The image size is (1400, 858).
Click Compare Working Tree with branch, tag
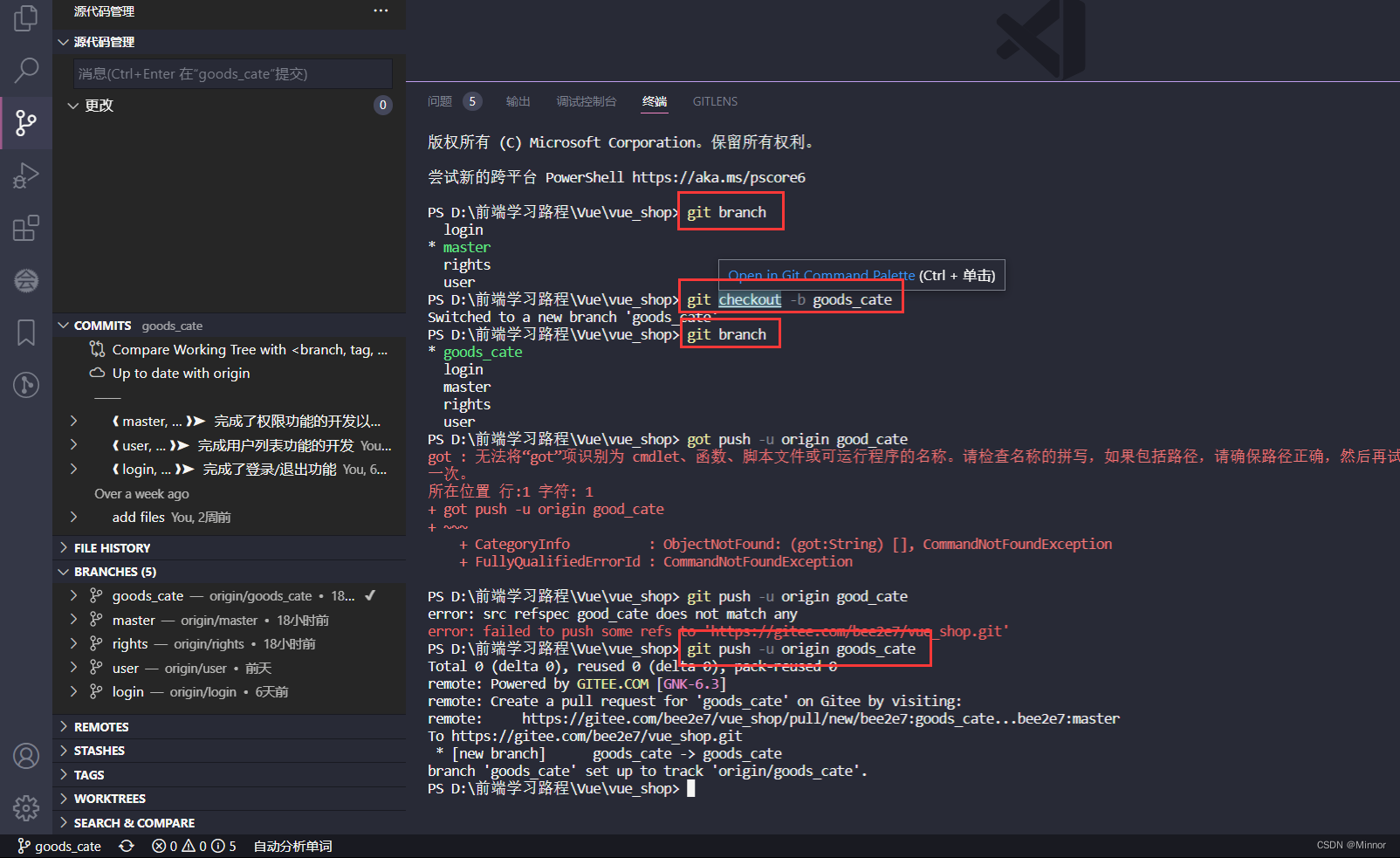[250, 349]
